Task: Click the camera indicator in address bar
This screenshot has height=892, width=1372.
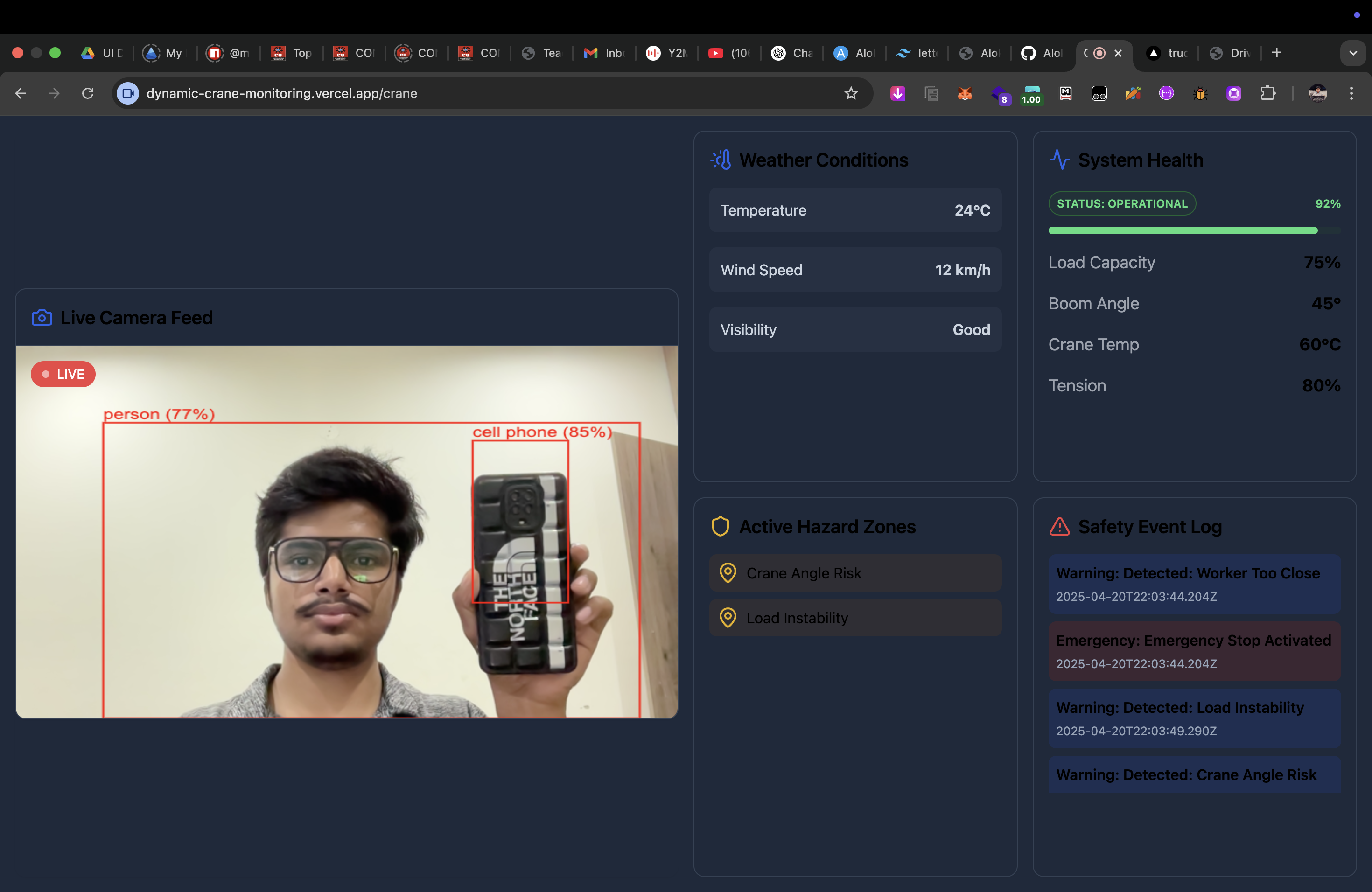Action: (128, 93)
